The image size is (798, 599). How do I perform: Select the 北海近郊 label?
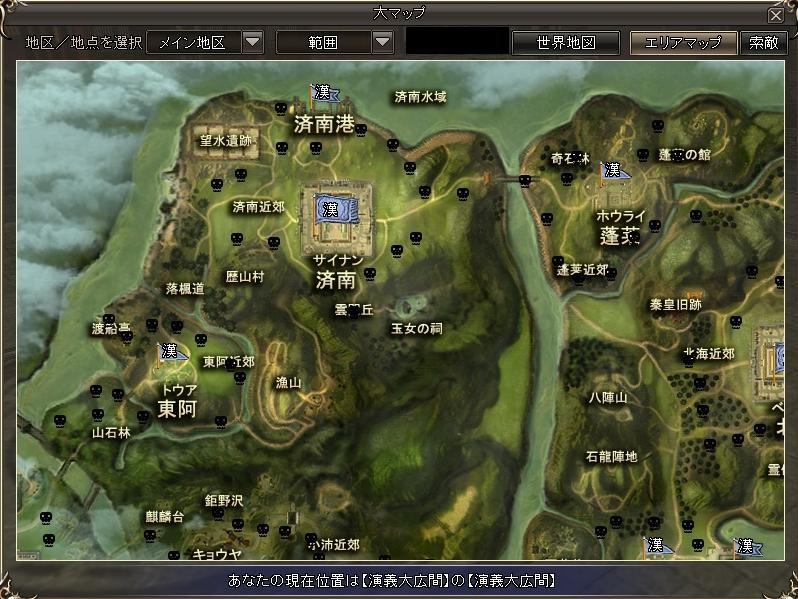click(x=709, y=354)
